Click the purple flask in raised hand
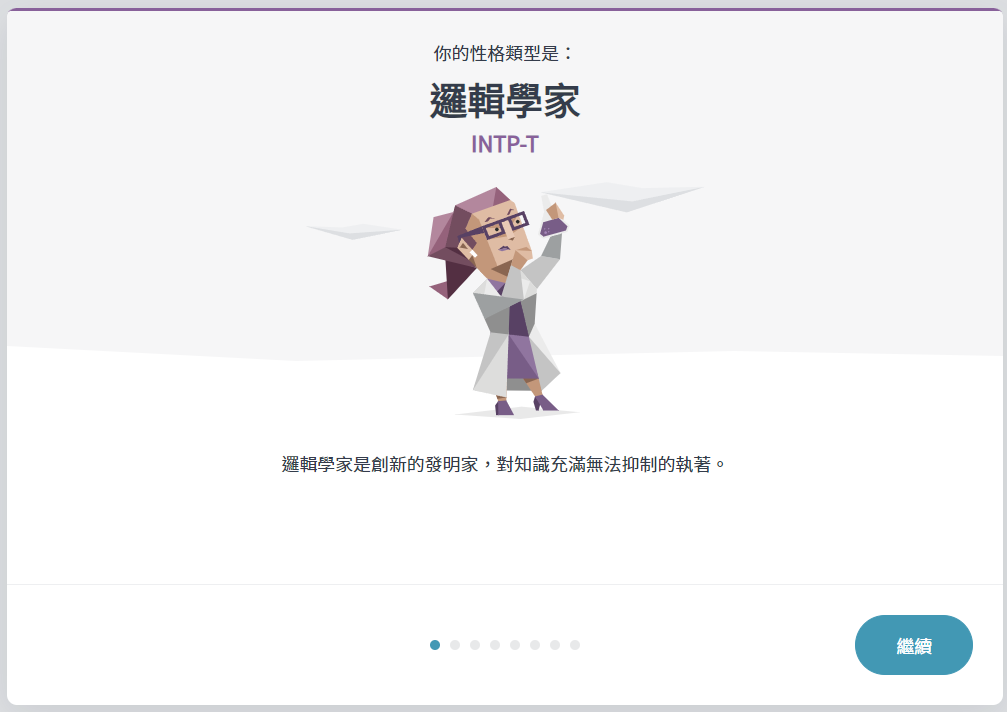Screen dimensions: 1007x712 pyautogui.click(x=553, y=227)
